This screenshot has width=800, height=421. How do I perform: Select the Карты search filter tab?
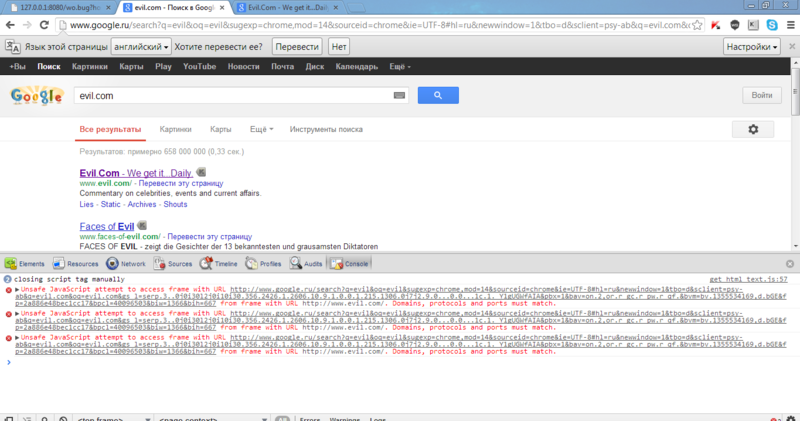220,130
